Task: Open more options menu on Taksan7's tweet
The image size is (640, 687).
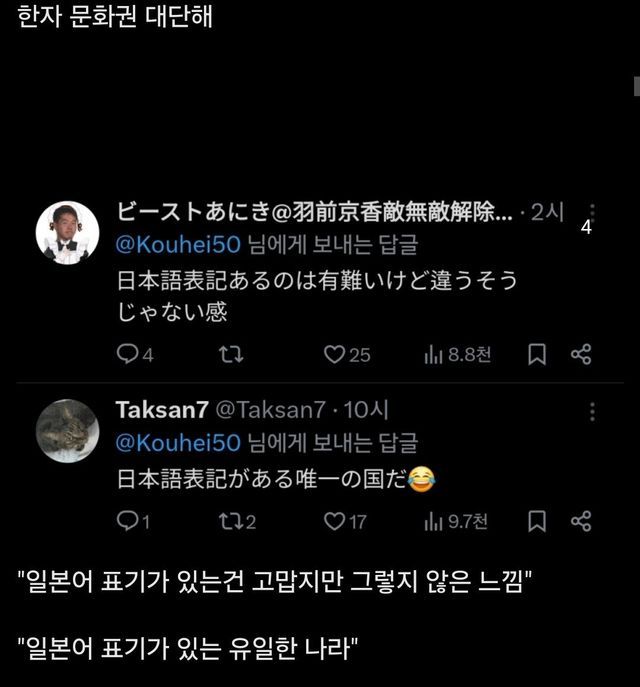Action: (592, 411)
